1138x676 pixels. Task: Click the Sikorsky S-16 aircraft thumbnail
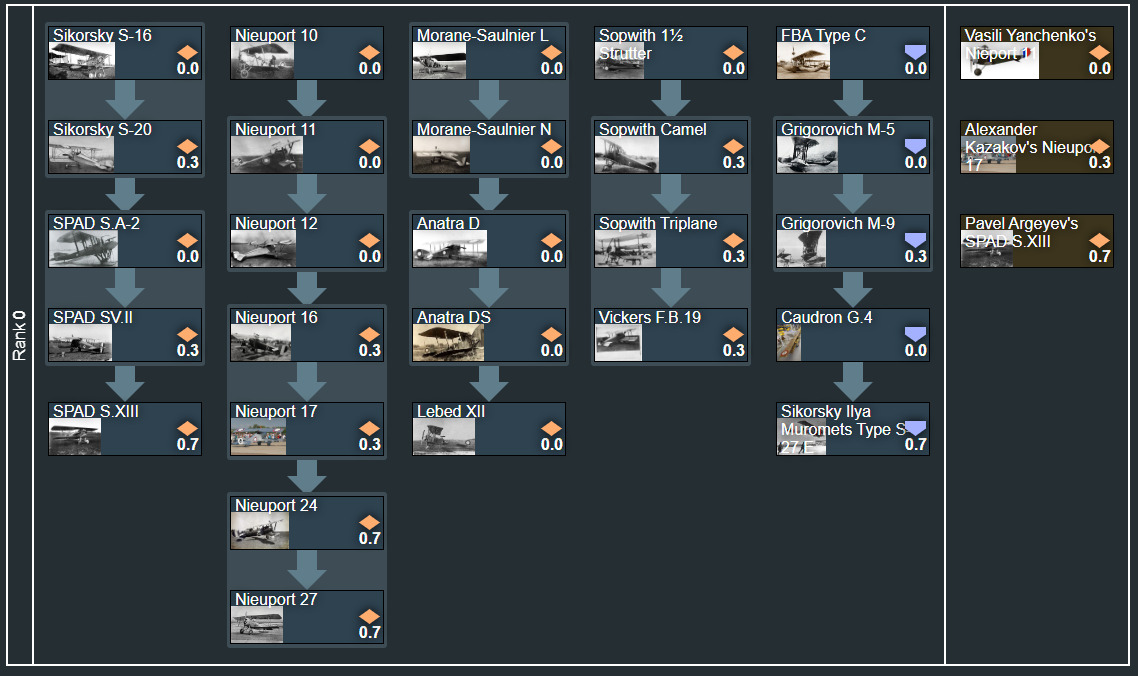tap(81, 61)
